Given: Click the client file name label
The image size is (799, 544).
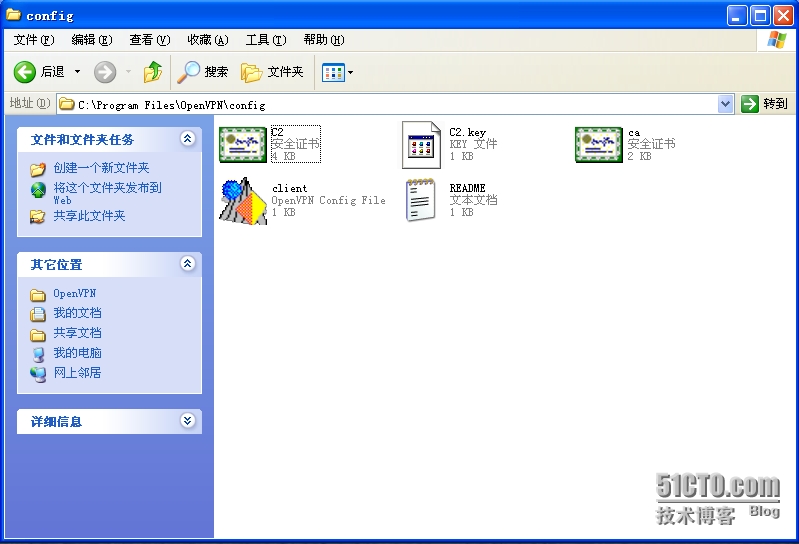Looking at the screenshot, I should pos(289,188).
